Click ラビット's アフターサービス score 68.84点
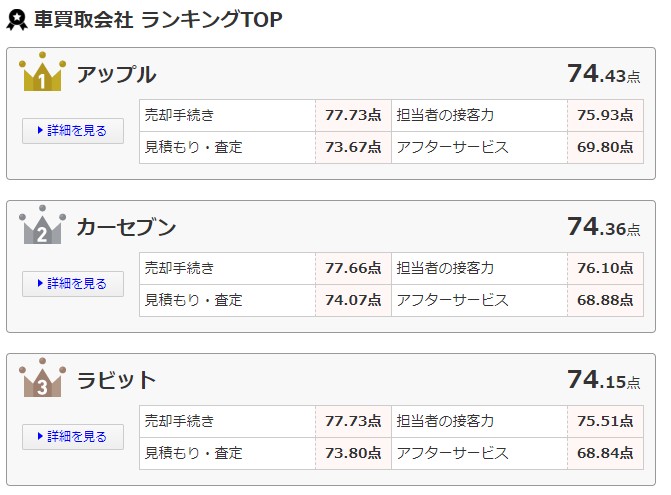 point(605,453)
